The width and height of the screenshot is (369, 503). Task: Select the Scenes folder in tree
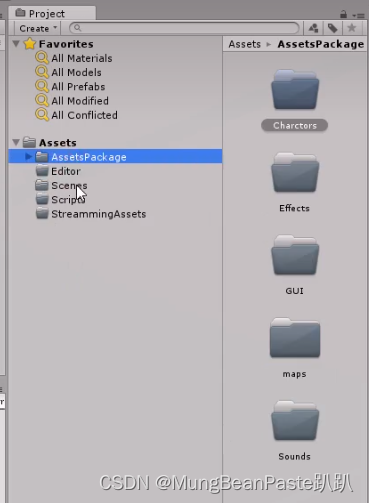coord(69,186)
